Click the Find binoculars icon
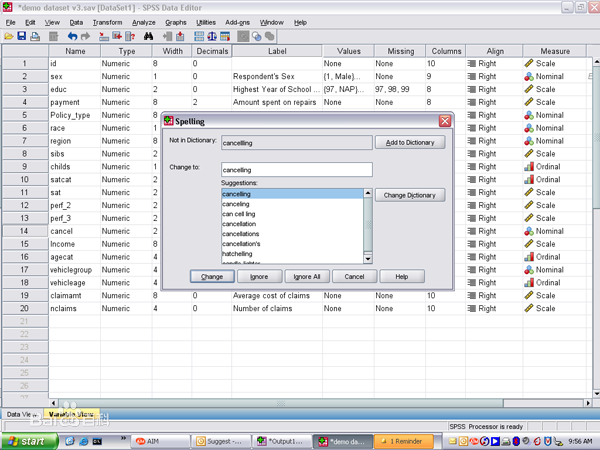Viewport: 600px width, 450px height. pos(148,36)
